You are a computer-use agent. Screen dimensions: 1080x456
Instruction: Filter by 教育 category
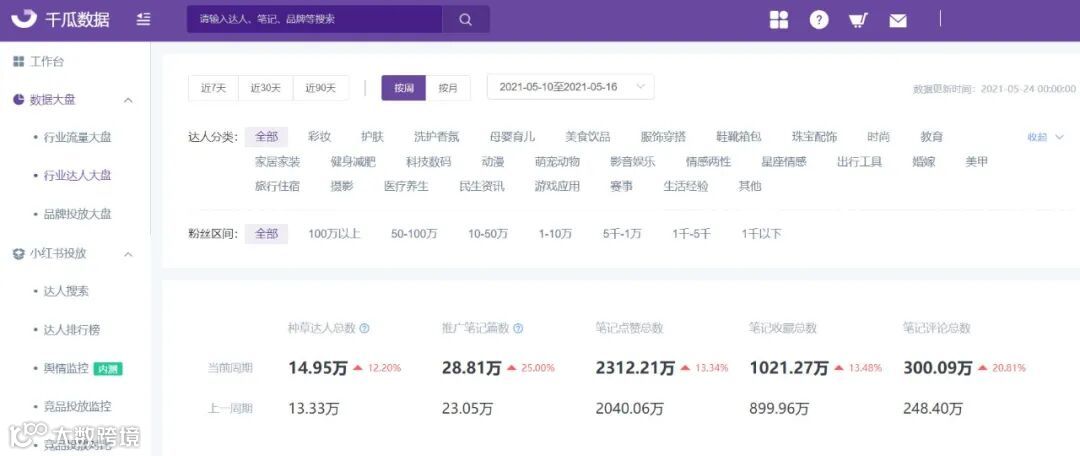point(932,137)
